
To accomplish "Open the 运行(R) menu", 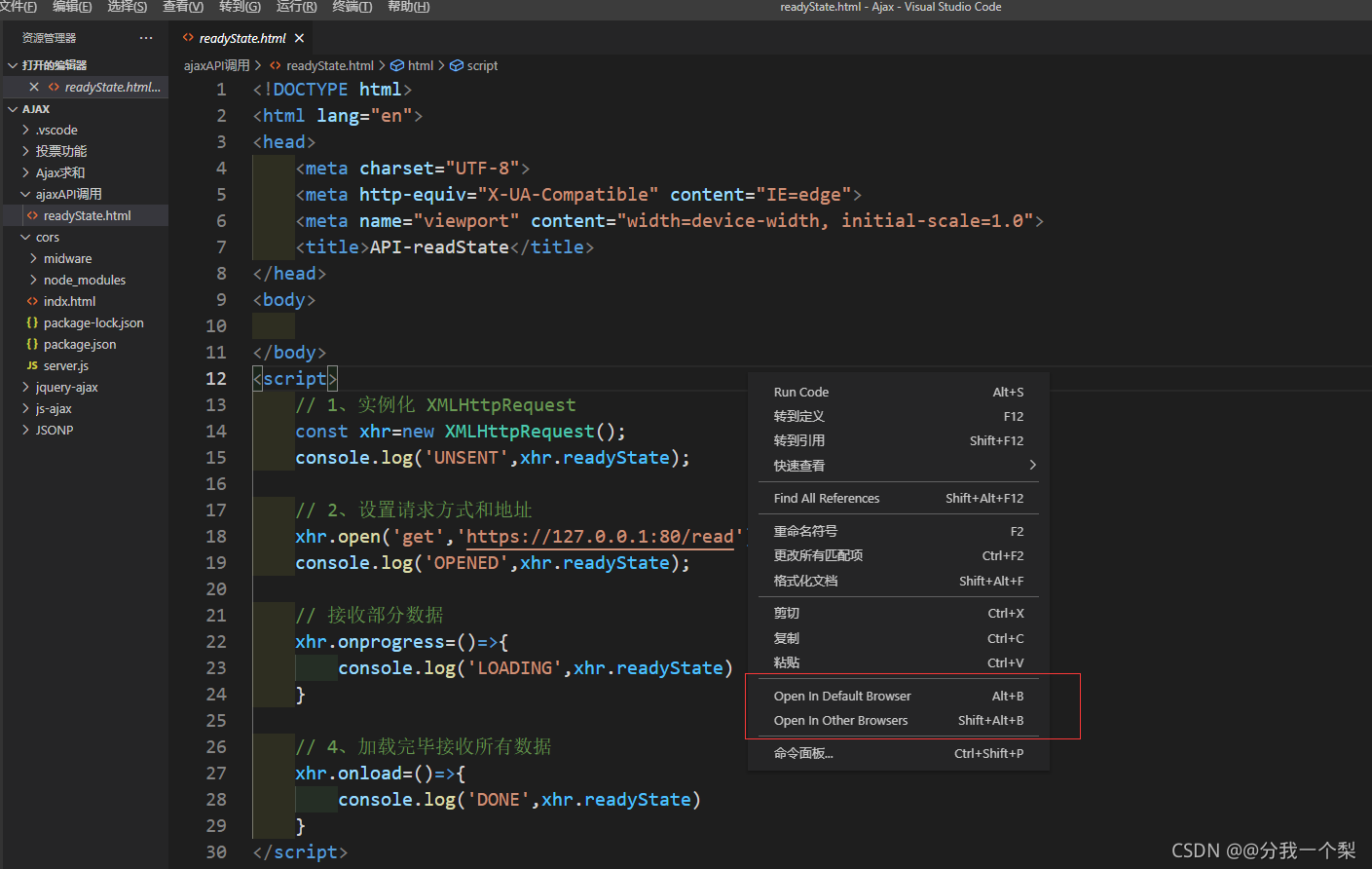I will [296, 7].
